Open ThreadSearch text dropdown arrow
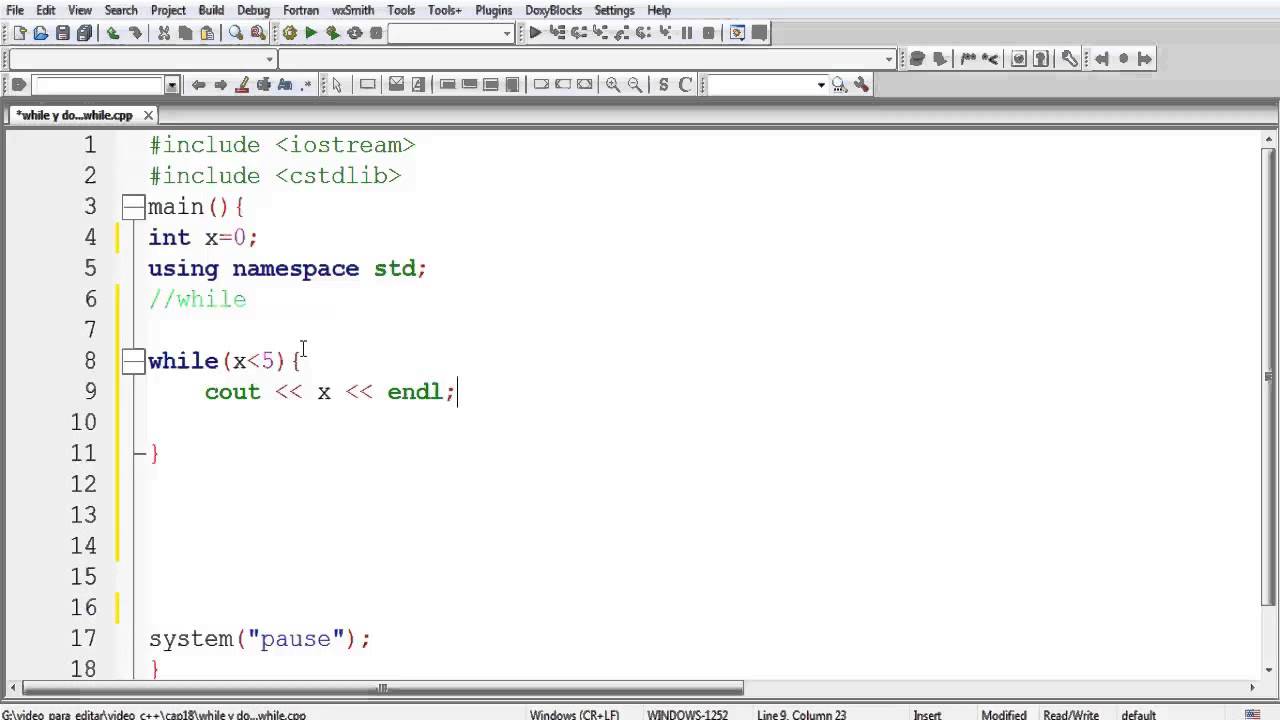The height and width of the screenshot is (720, 1280). pos(821,85)
